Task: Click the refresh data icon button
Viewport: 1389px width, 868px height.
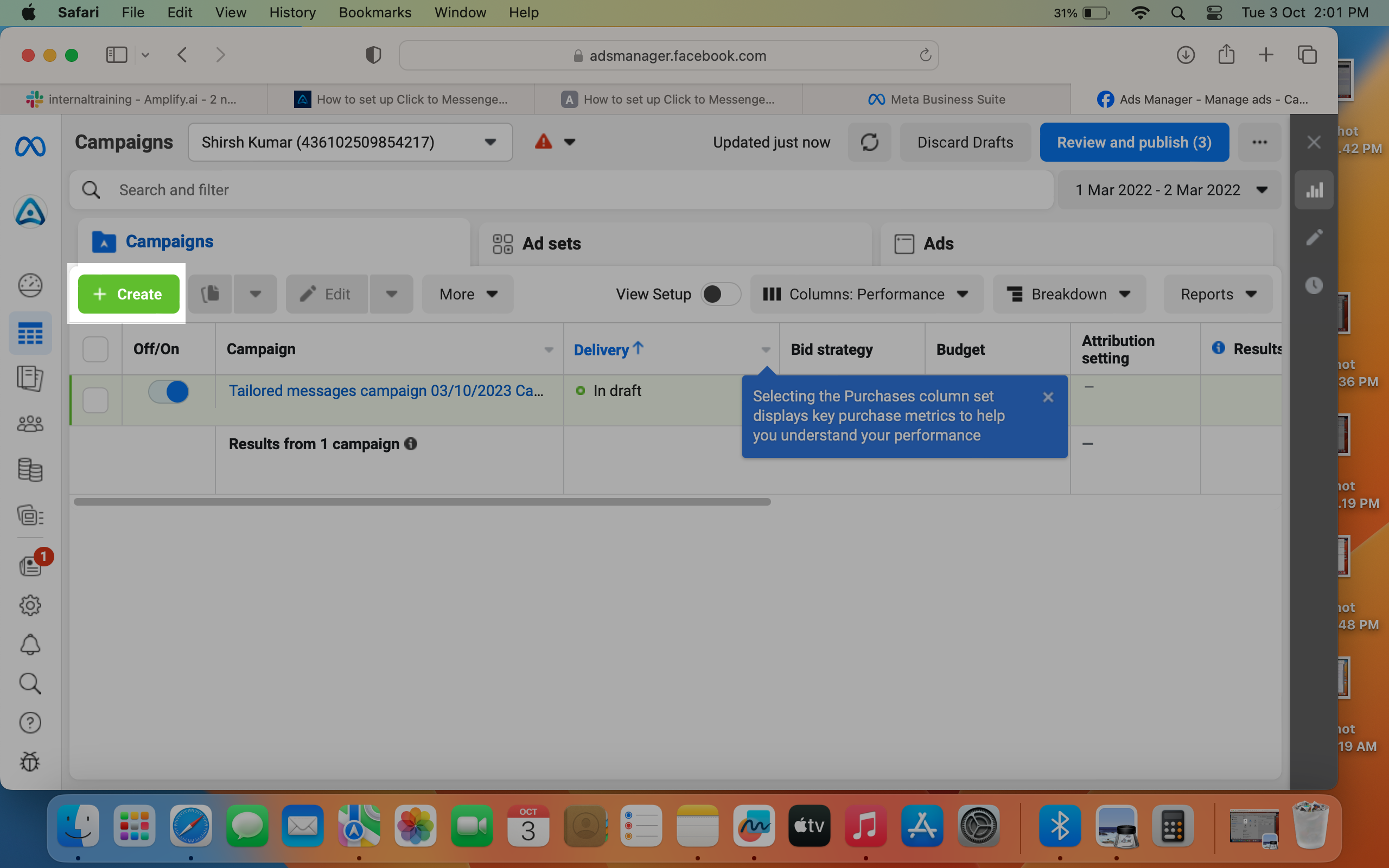Action: point(870,142)
